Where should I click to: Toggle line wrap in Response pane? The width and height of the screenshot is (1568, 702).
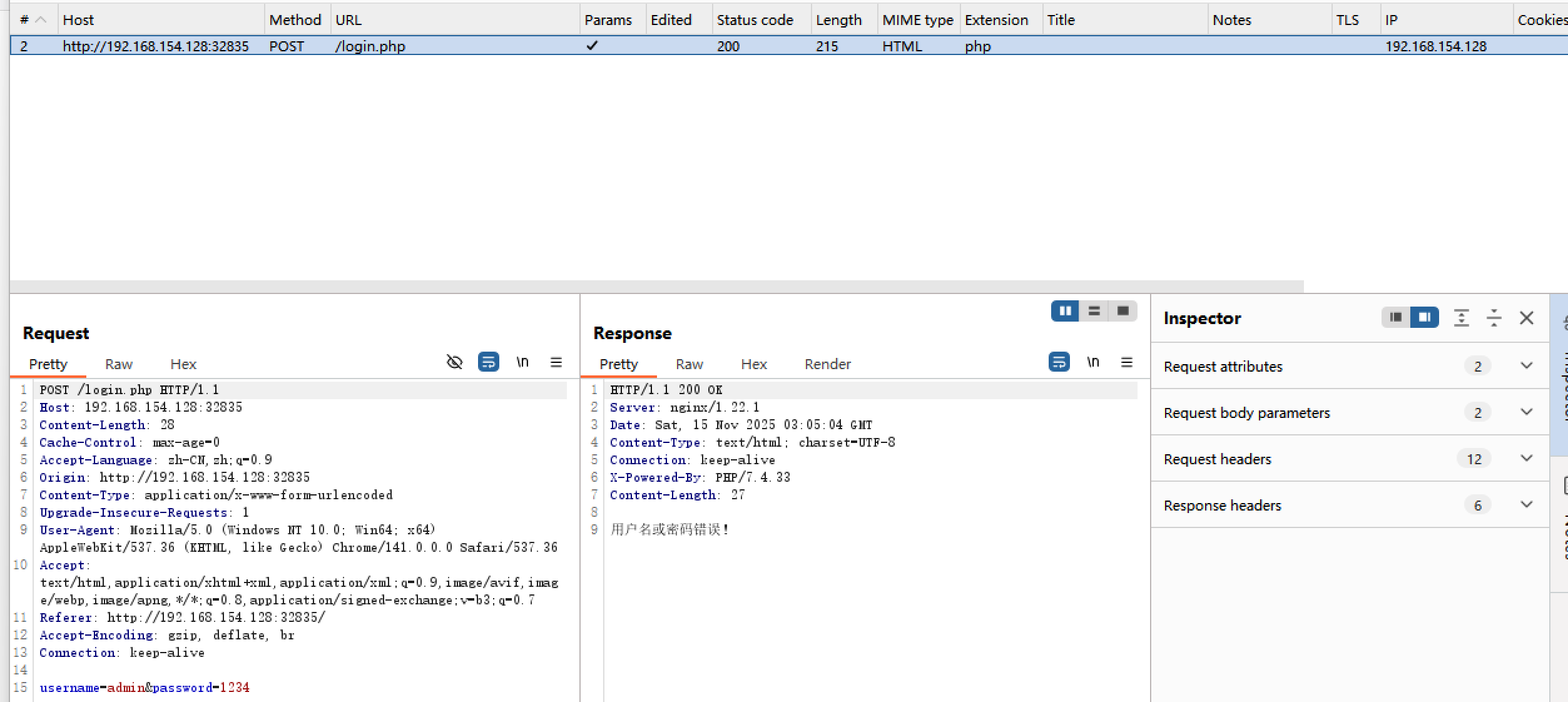(x=1059, y=362)
